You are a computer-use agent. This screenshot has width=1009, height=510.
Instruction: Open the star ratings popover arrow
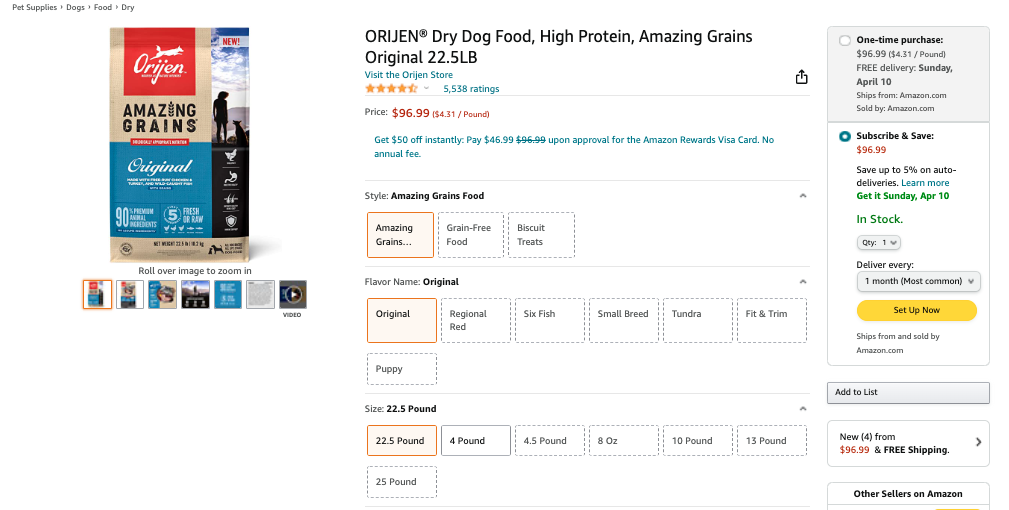coord(427,89)
